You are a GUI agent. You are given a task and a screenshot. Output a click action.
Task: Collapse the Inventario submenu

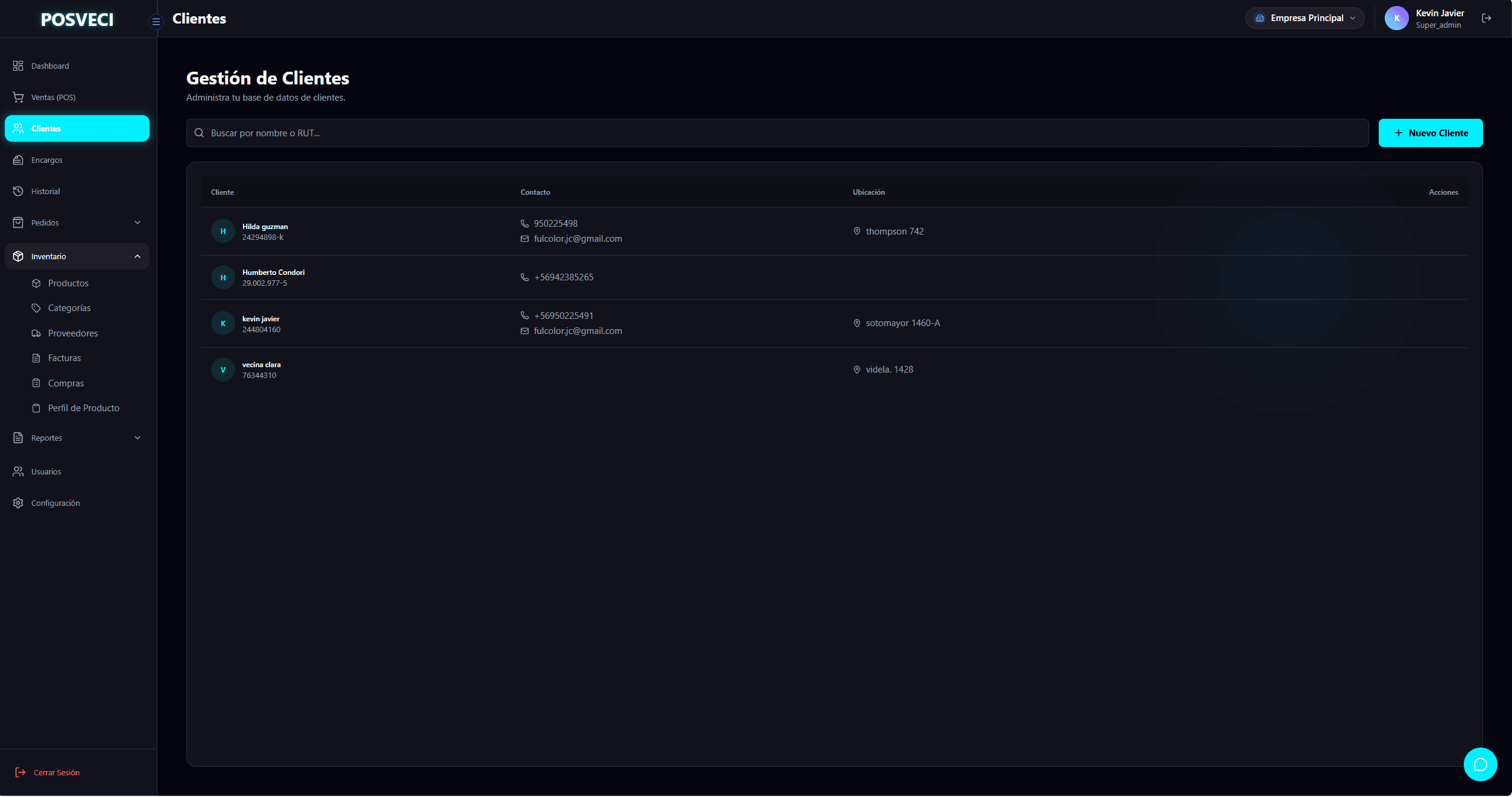point(138,256)
